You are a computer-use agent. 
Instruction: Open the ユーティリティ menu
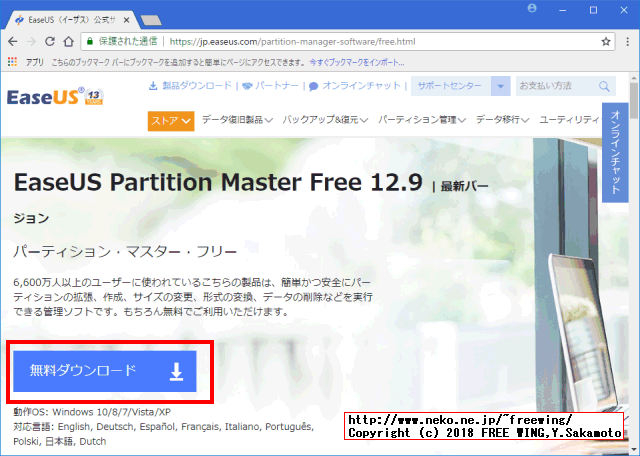570,120
